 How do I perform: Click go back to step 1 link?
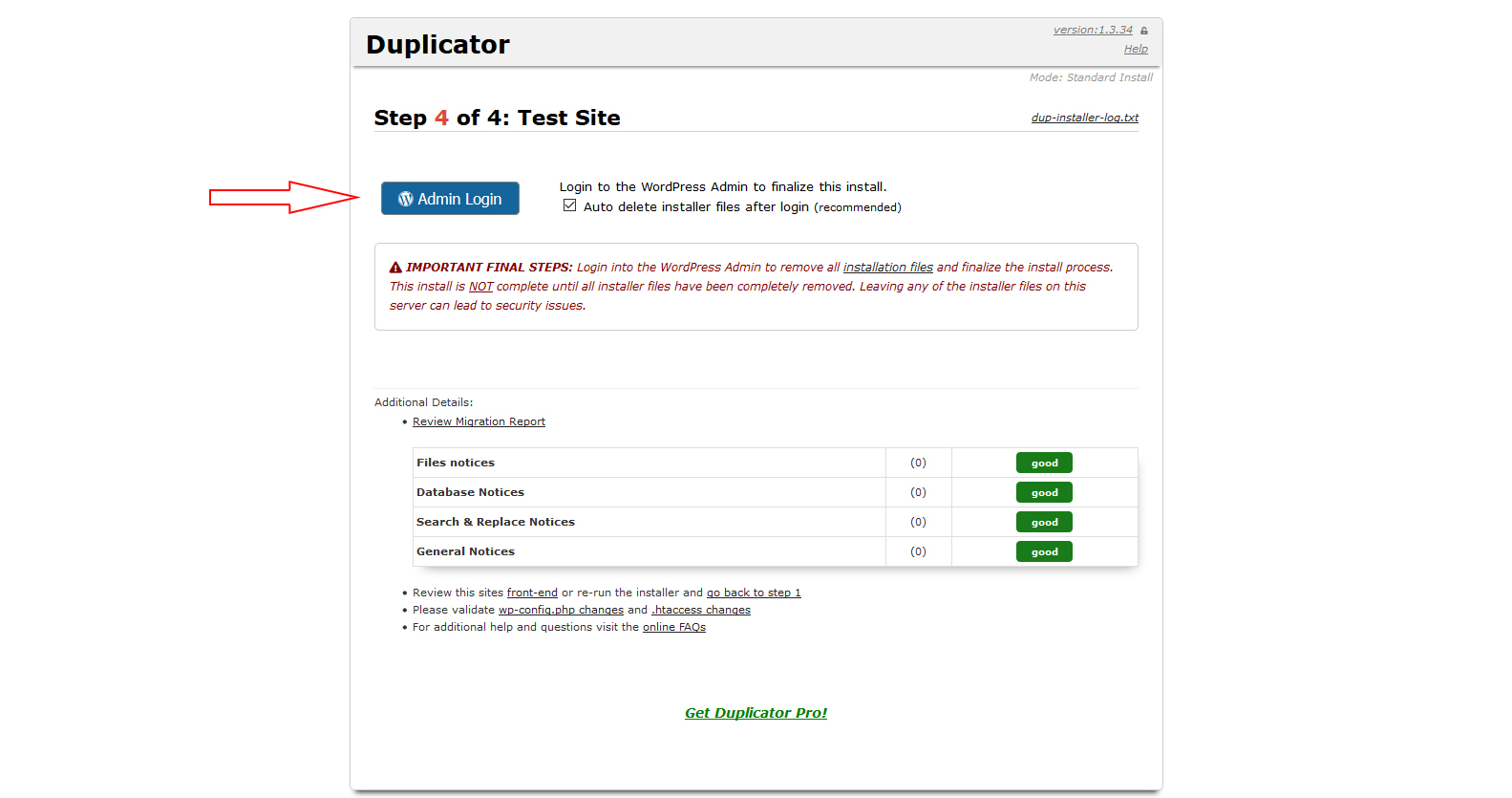(x=754, y=593)
